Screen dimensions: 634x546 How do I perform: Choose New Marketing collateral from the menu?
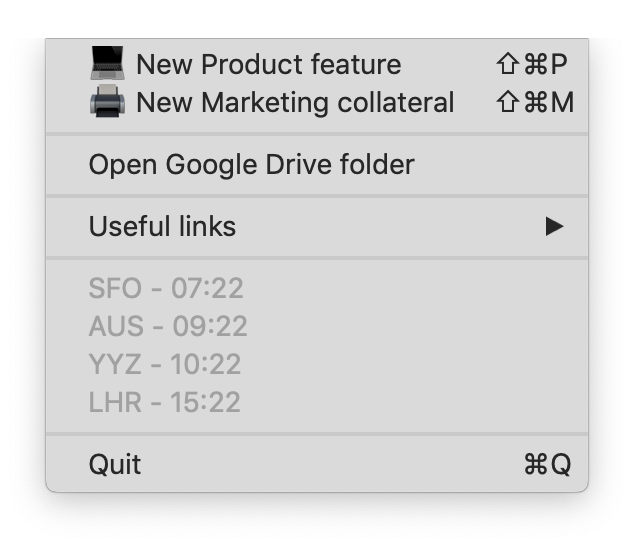(x=295, y=102)
